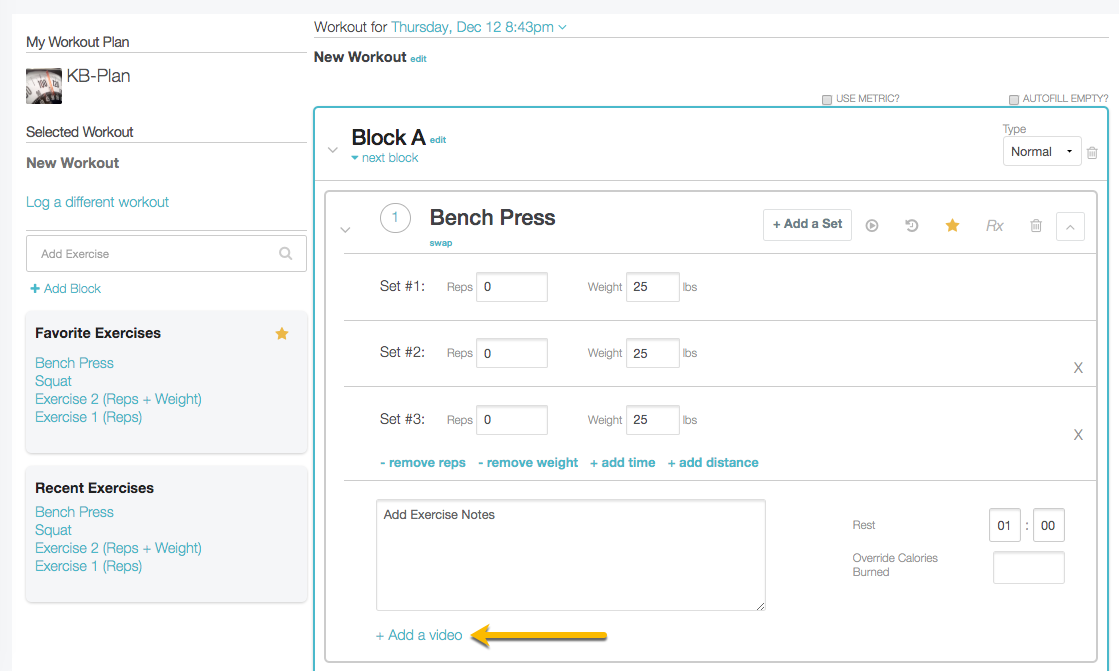This screenshot has height=671, width=1119.
Task: Delete the Bench Press exercise
Action: click(x=1036, y=226)
